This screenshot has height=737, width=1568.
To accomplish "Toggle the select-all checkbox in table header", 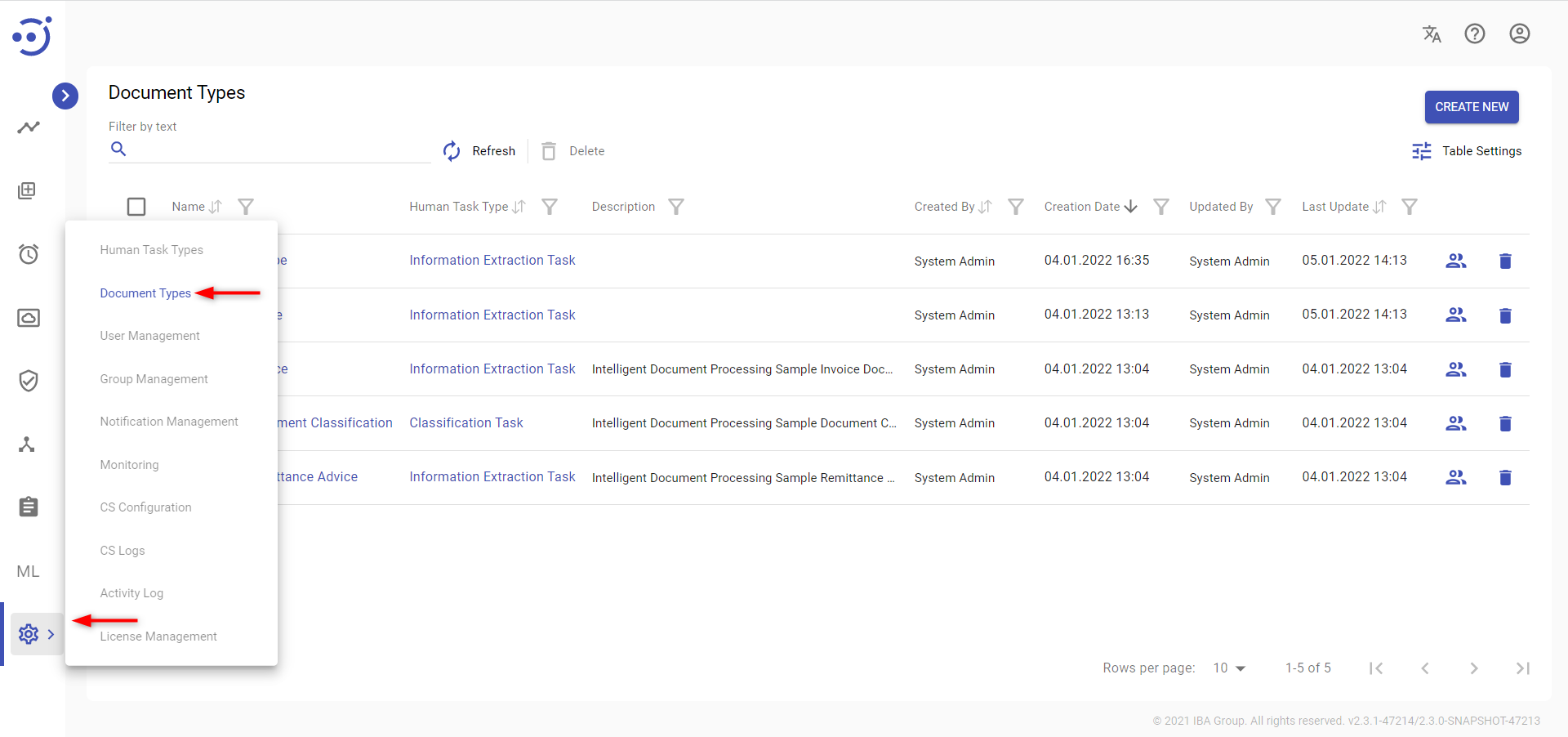I will point(136,207).
